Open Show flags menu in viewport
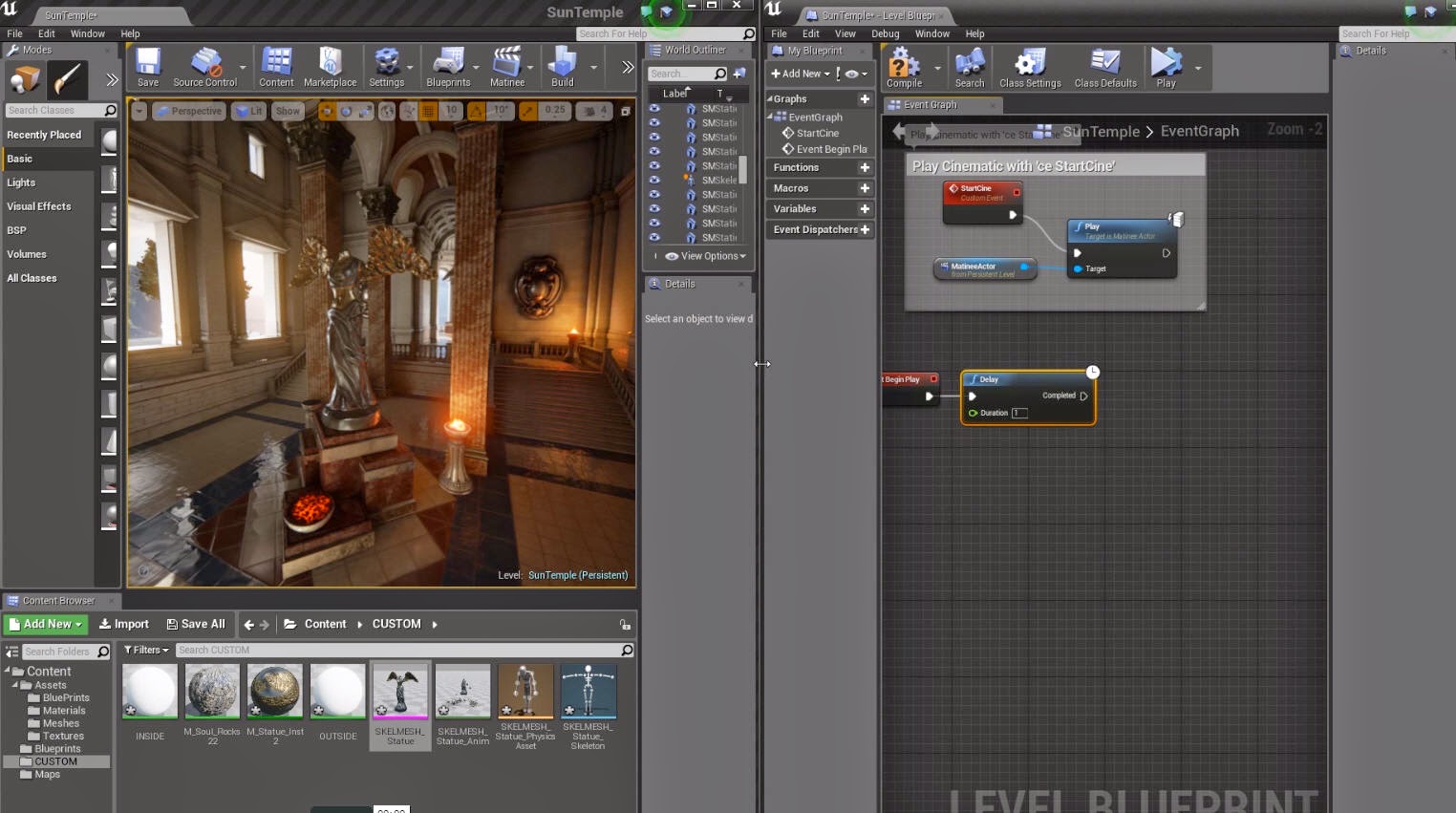 tap(288, 112)
